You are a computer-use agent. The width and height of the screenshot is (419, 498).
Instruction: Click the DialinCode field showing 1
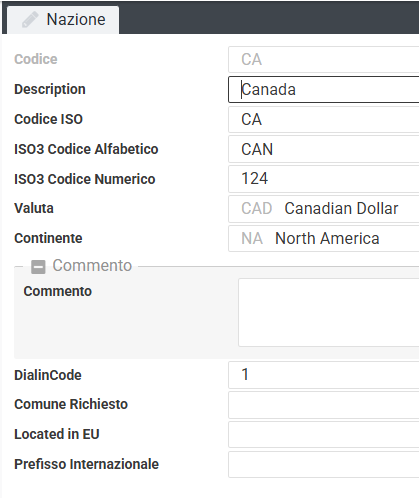click(323, 375)
